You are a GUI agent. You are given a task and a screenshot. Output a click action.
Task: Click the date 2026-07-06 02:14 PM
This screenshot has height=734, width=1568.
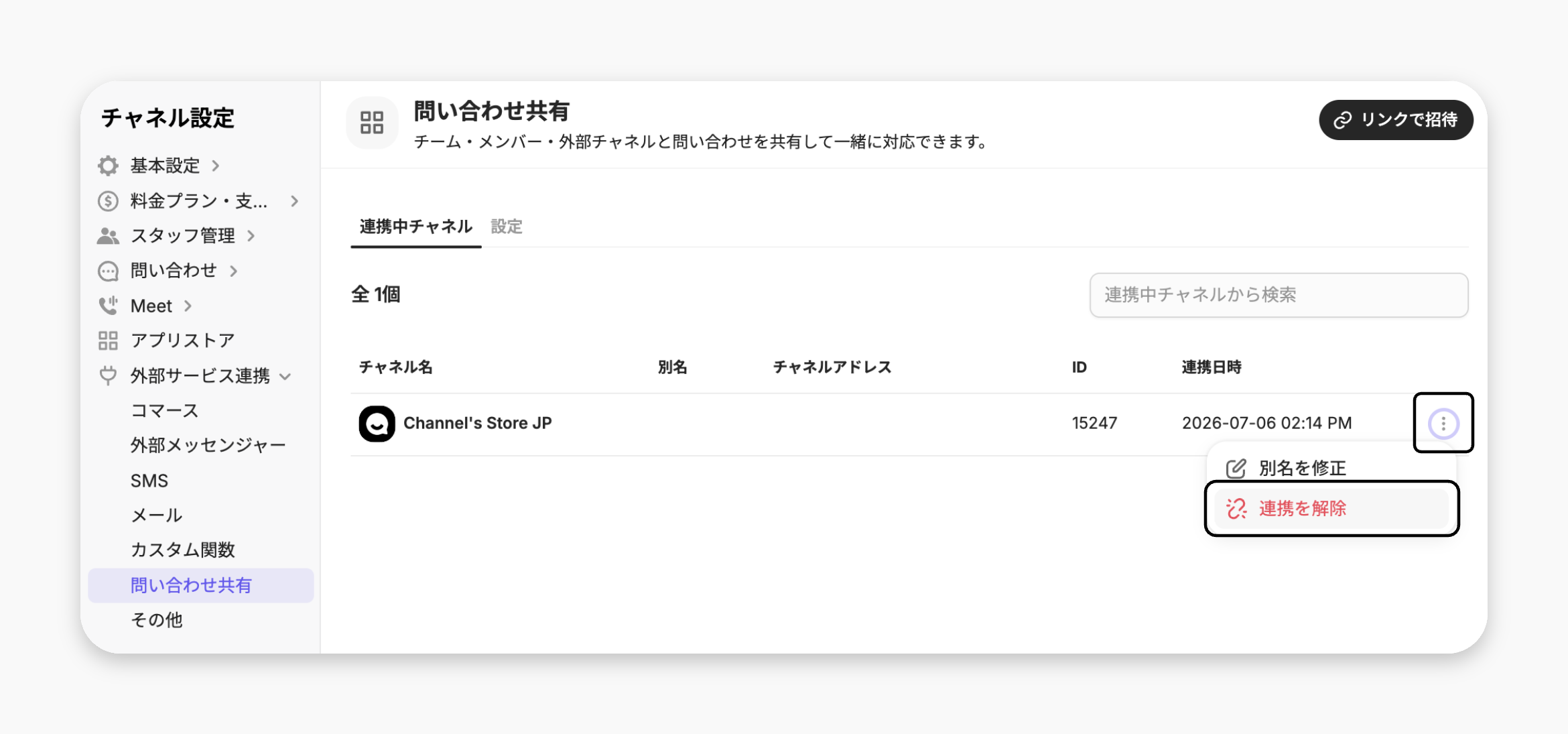pyautogui.click(x=1267, y=424)
